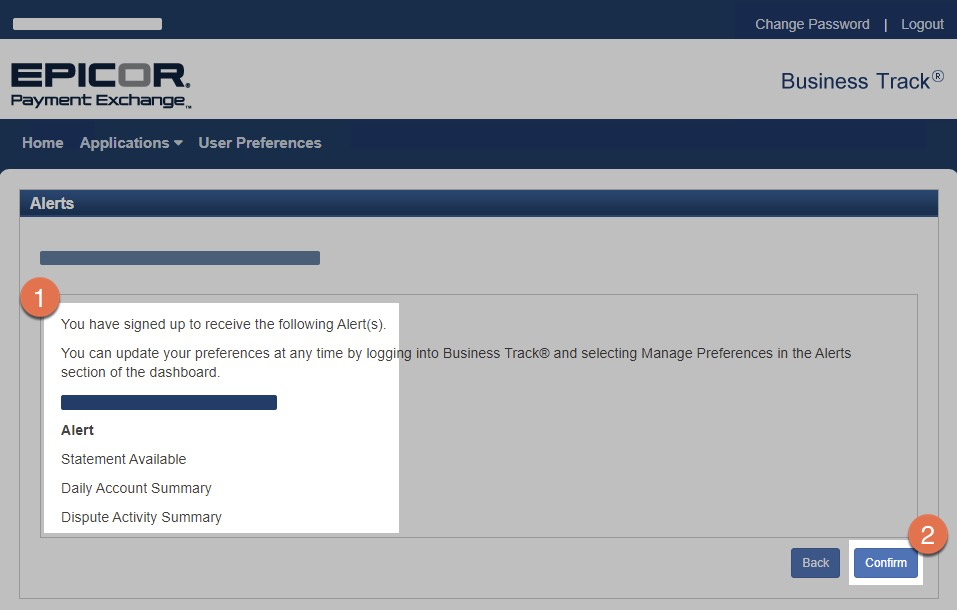Screen dimensions: 957x610
Task: Expand the Applications menu arrow
Action: (178, 143)
